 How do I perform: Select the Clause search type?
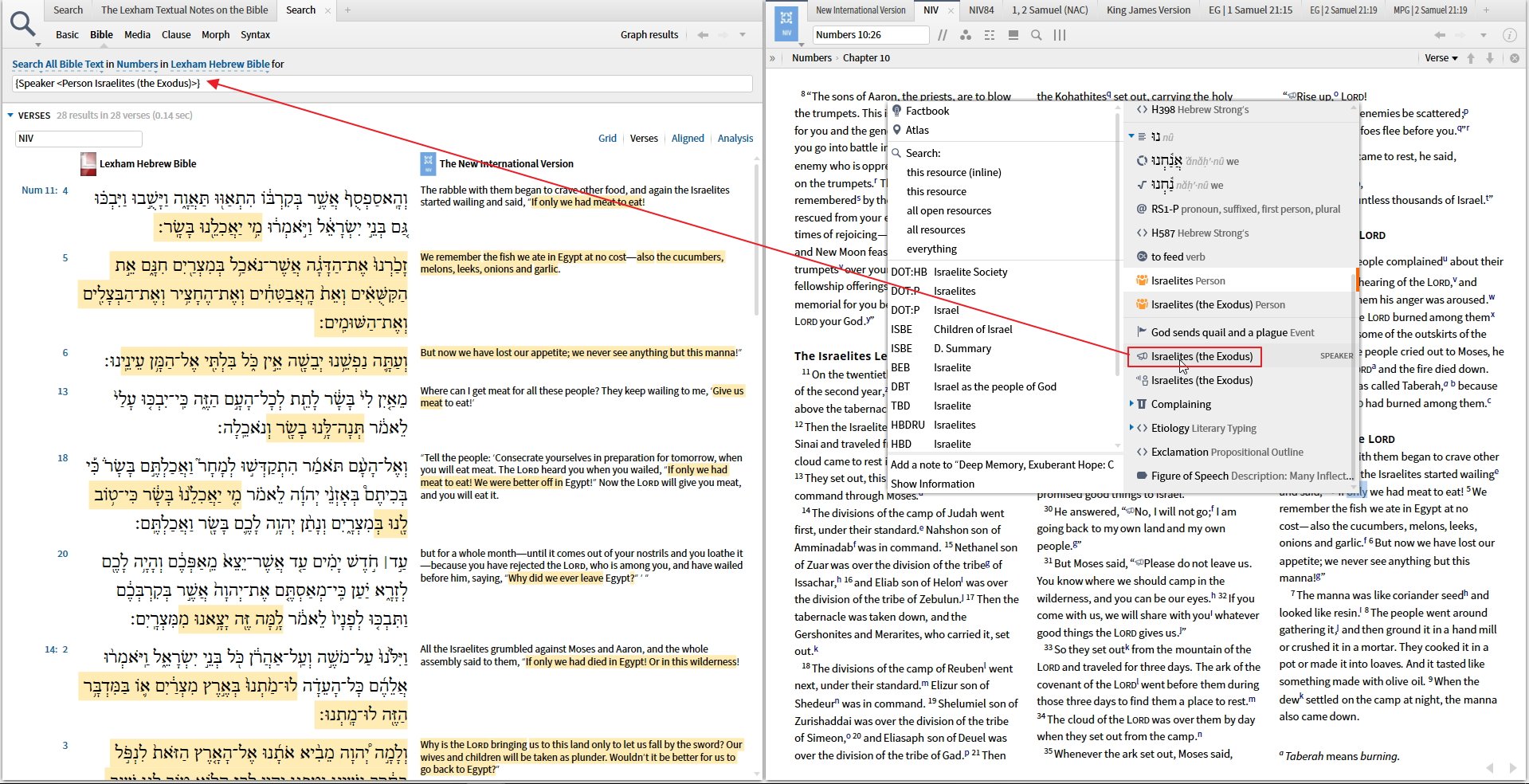pos(176,35)
